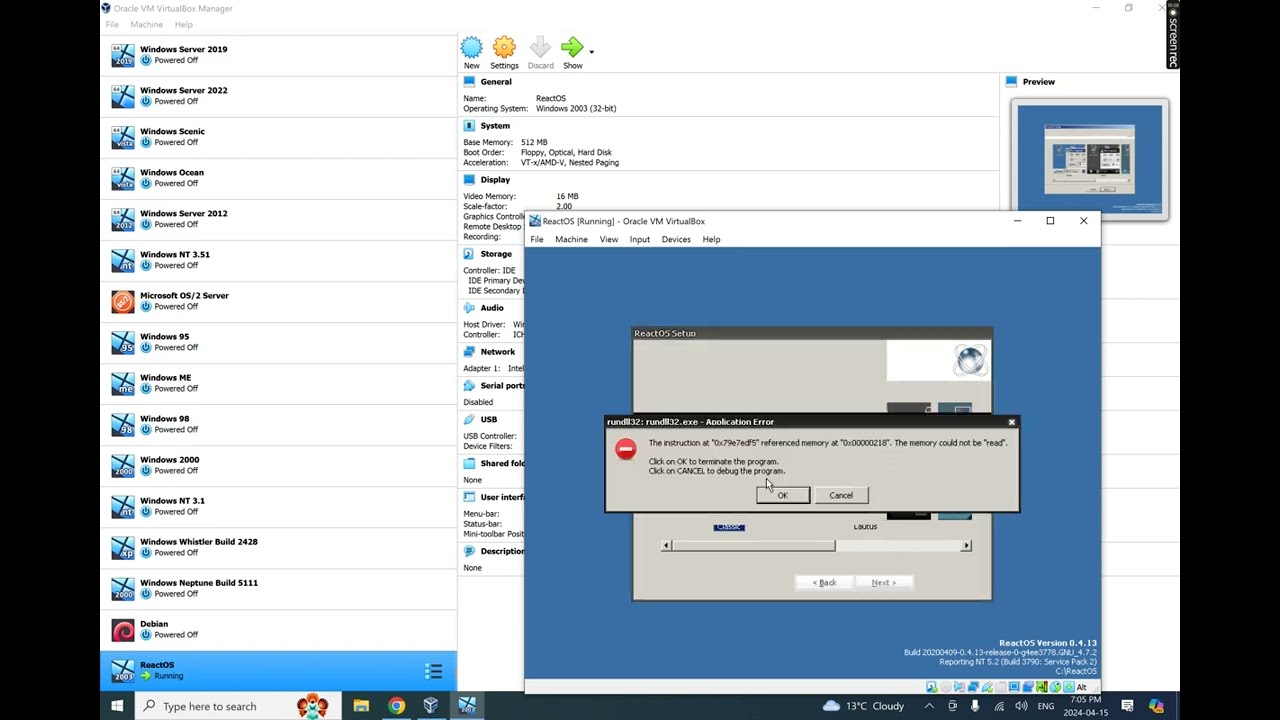Select Windows Neptune Build 5111 machine
Image resolution: width=1280 pixels, height=720 pixels.
pos(278,588)
